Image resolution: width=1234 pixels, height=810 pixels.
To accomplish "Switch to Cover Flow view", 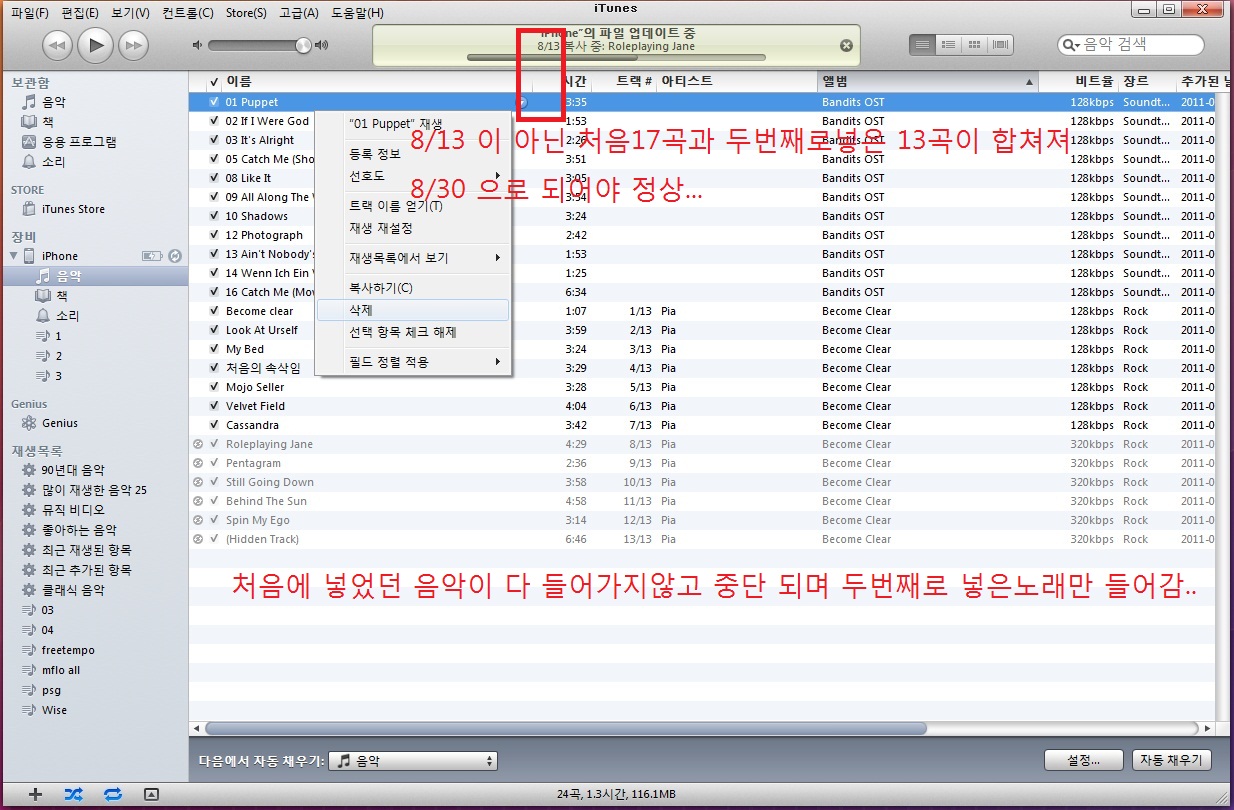I will pos(999,45).
